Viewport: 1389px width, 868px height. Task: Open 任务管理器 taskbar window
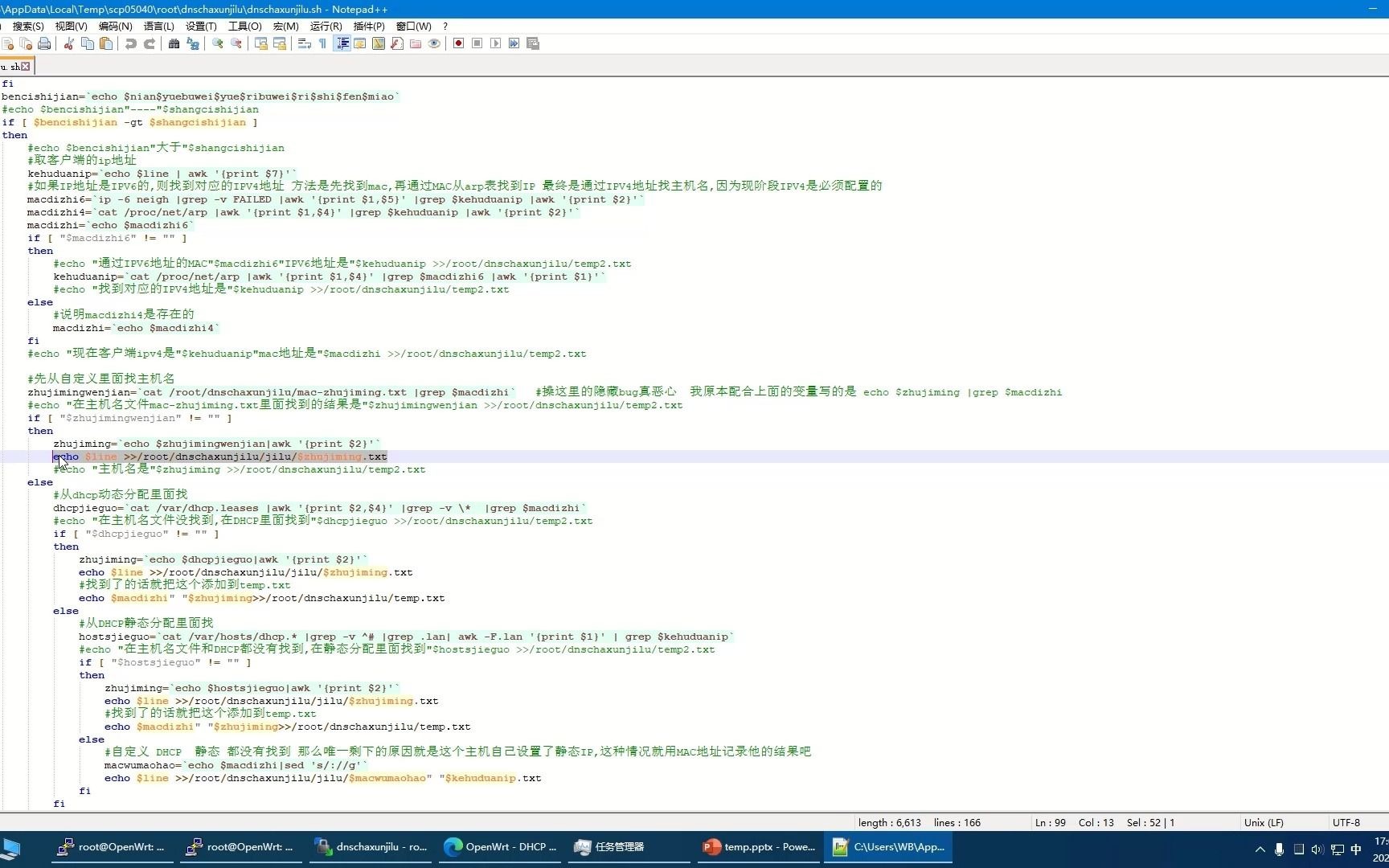tap(629, 847)
